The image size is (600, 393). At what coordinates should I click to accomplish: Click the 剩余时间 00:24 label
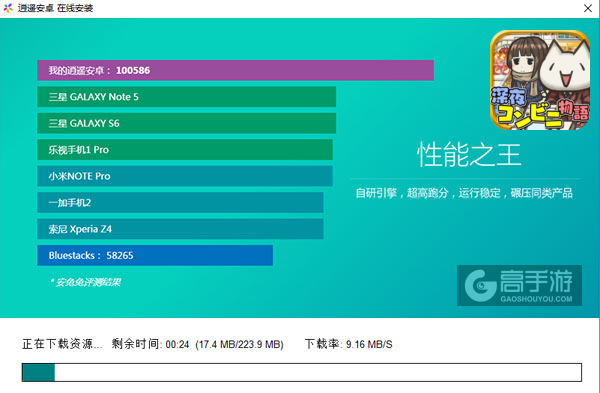150,344
